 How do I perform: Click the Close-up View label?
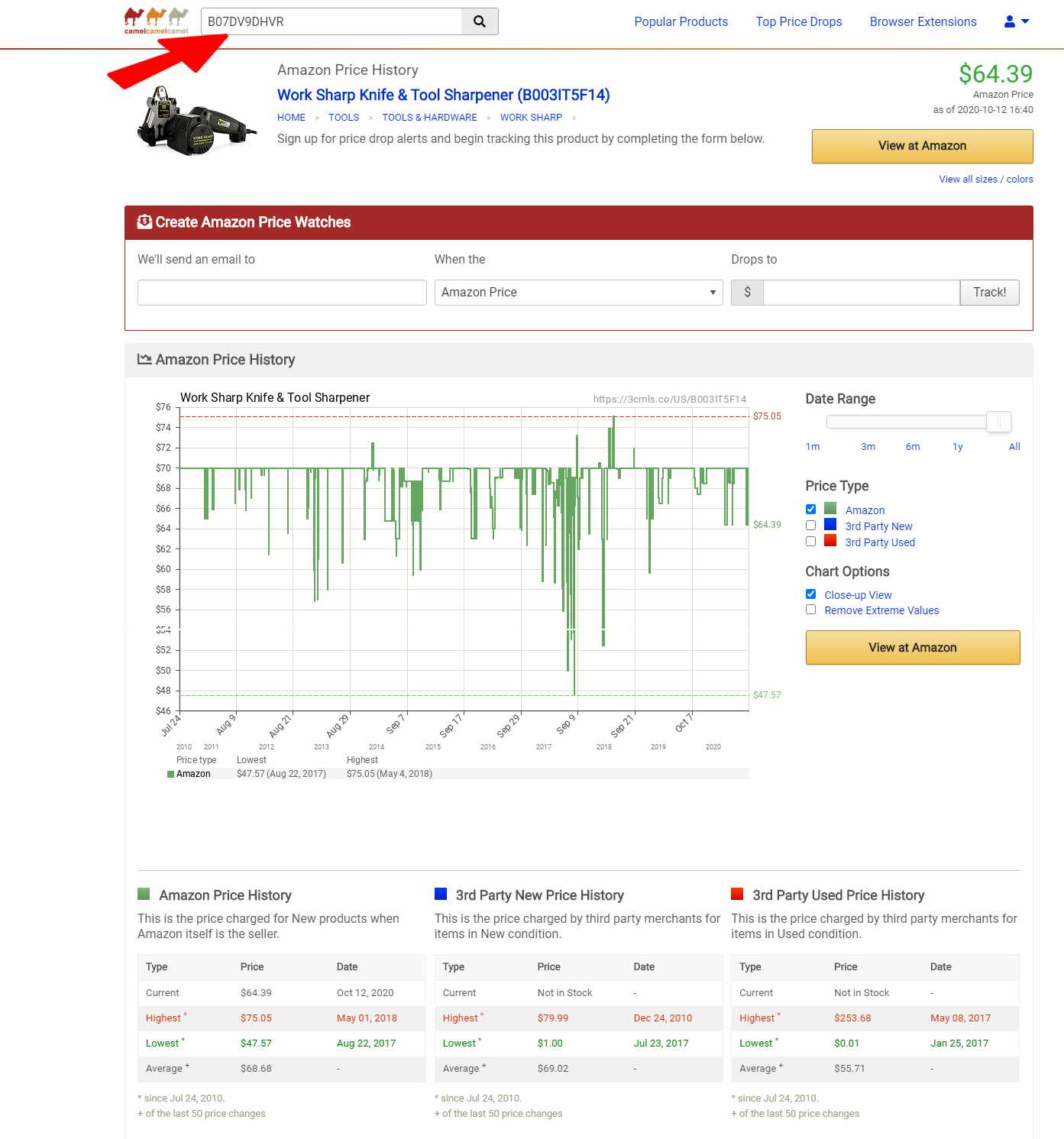point(858,595)
